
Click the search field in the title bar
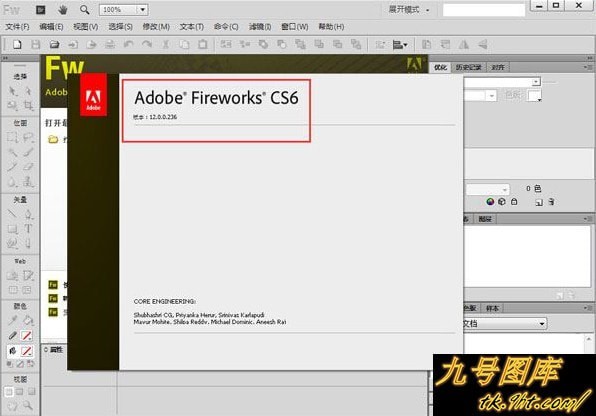pos(484,10)
